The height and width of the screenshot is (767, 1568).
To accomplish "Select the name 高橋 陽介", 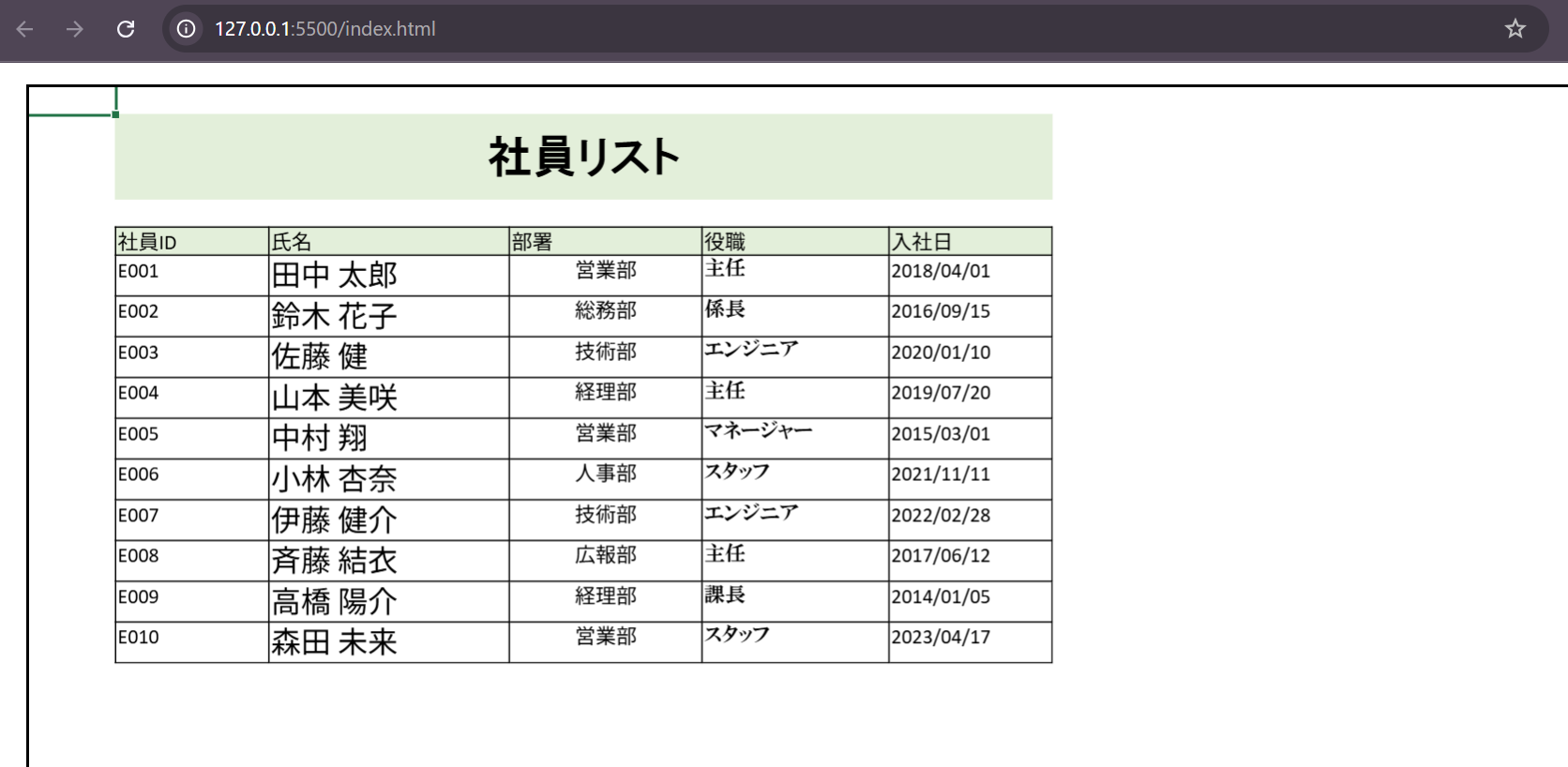I will pos(335,601).
